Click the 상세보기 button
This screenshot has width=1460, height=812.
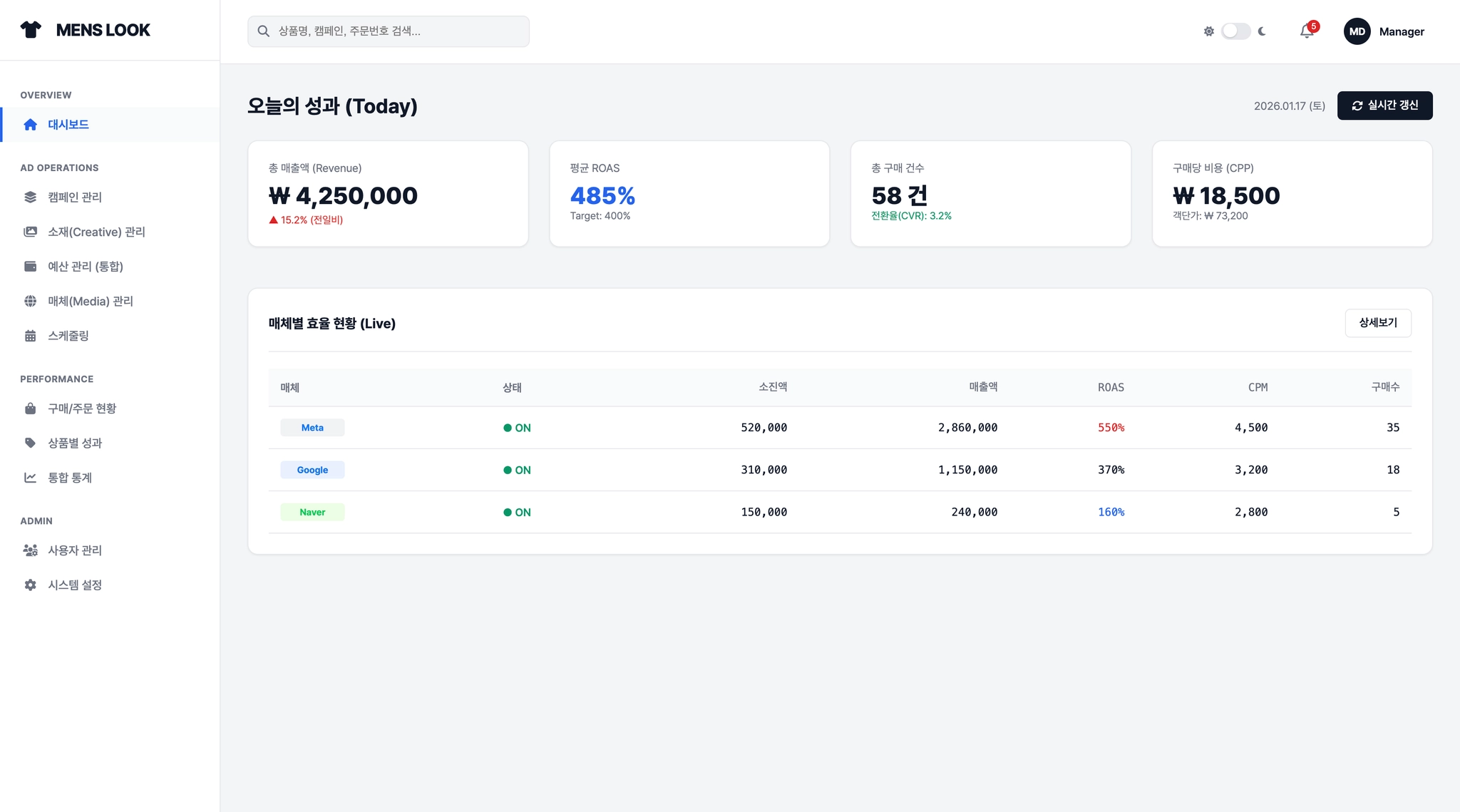pos(1377,323)
